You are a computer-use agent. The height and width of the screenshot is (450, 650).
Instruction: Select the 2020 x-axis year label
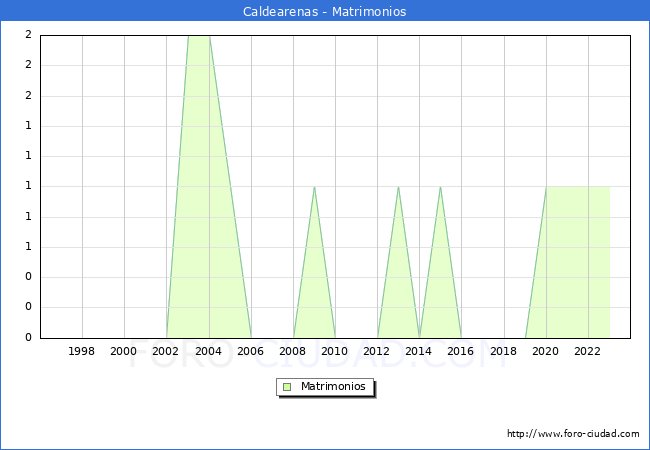[546, 351]
